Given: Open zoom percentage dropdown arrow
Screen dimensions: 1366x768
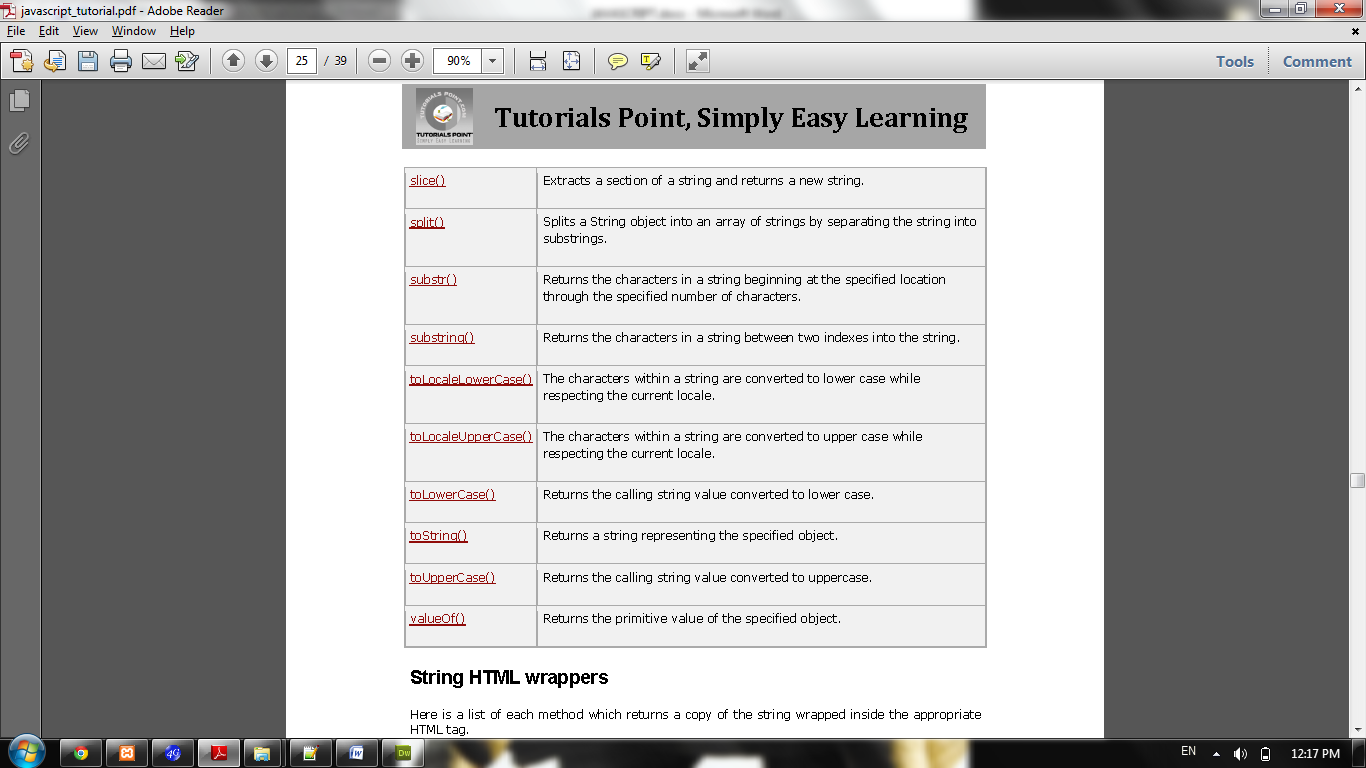Looking at the screenshot, I should [x=493, y=61].
